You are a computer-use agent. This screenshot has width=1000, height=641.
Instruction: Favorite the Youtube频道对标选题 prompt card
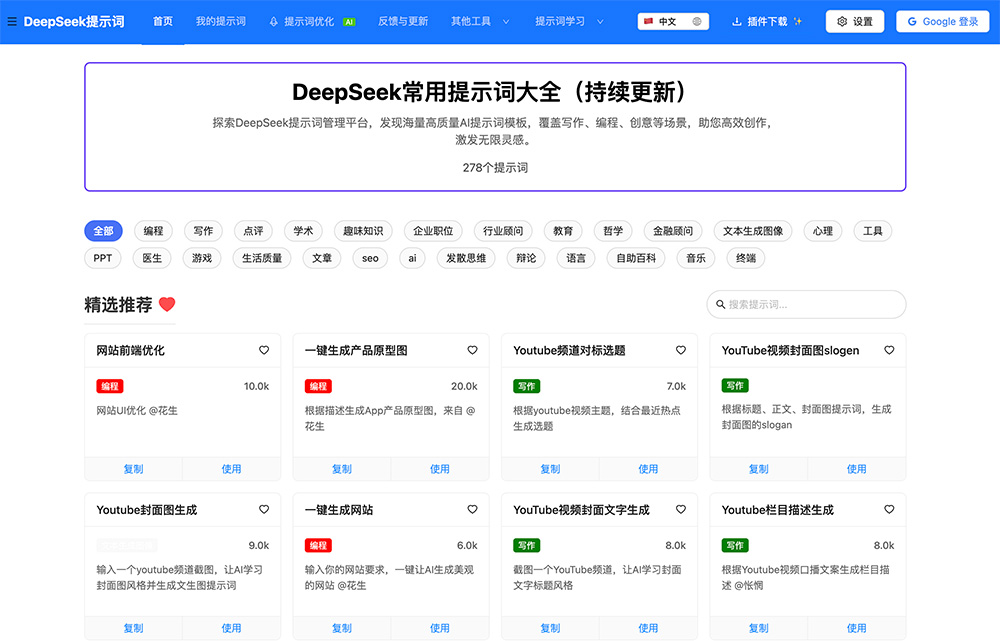[x=680, y=350]
